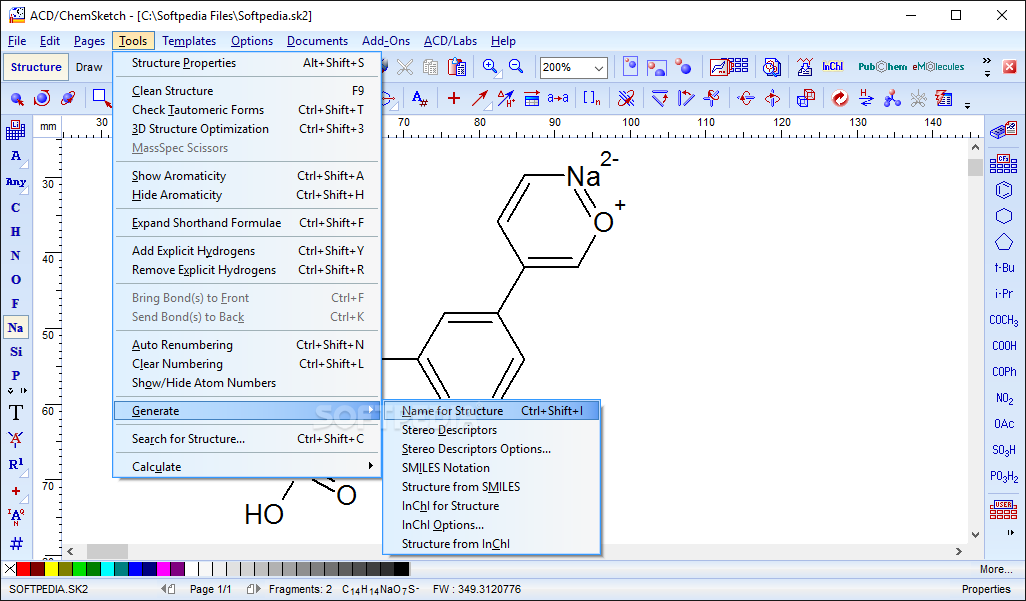This screenshot has height=601, width=1026.
Task: Open the eMolecules search button
Action: click(938, 67)
